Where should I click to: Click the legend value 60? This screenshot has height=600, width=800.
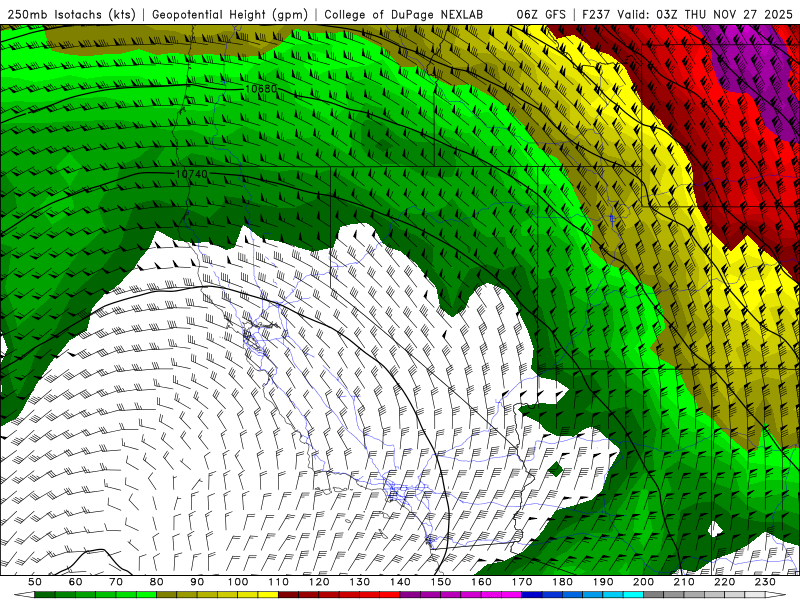tap(75, 582)
